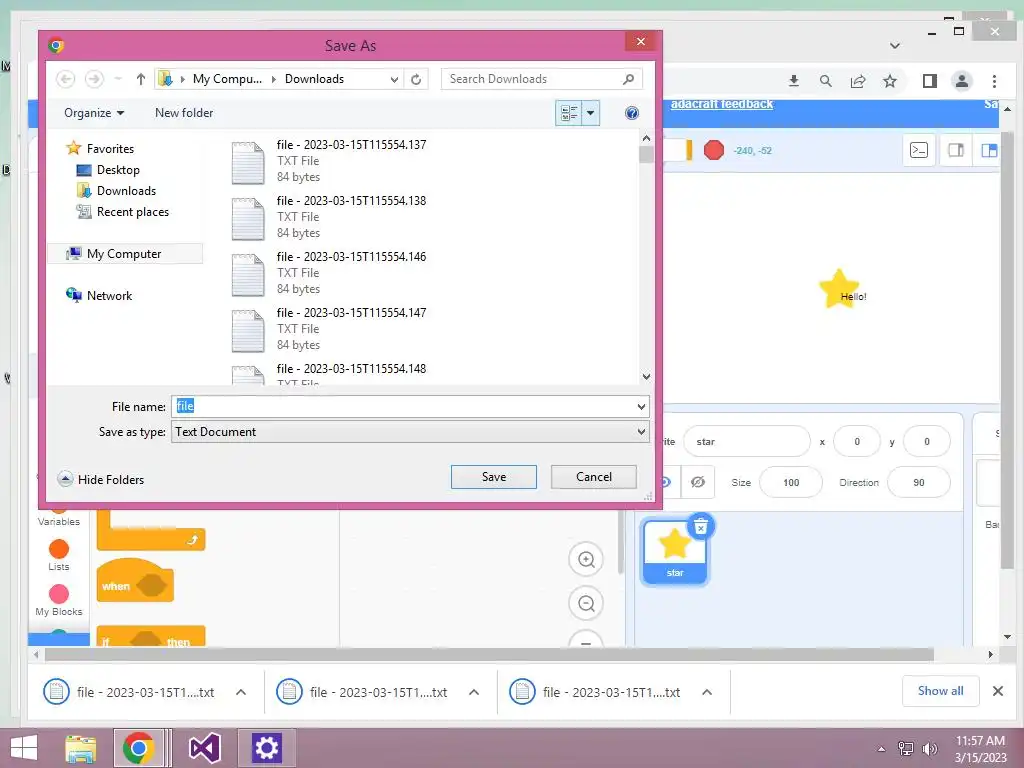Refresh the Downloads folder listing
The height and width of the screenshot is (768, 1024).
coord(416,79)
